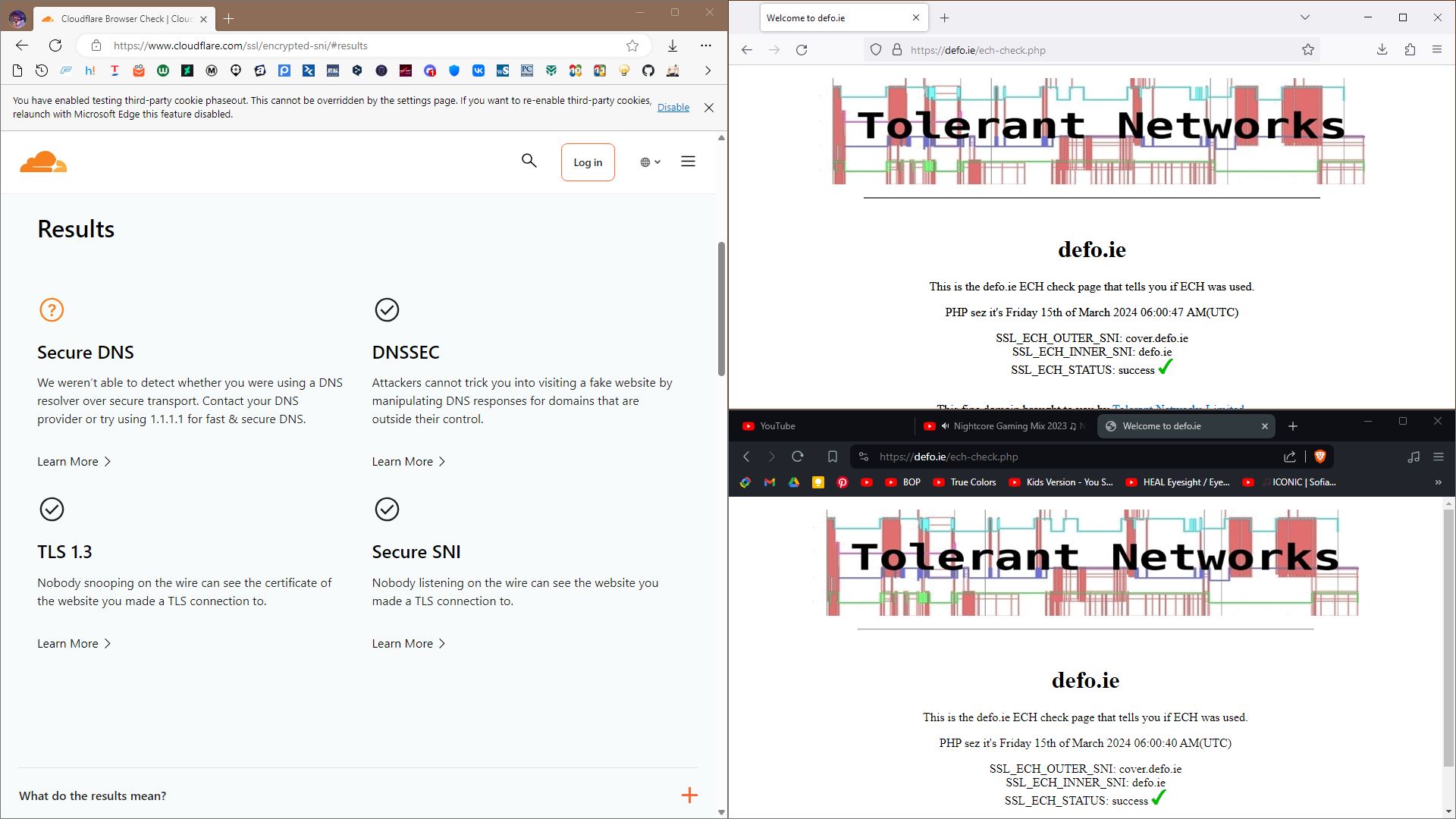The image size is (1456, 819).
Task: Click Brave share page icon
Action: (x=1289, y=457)
